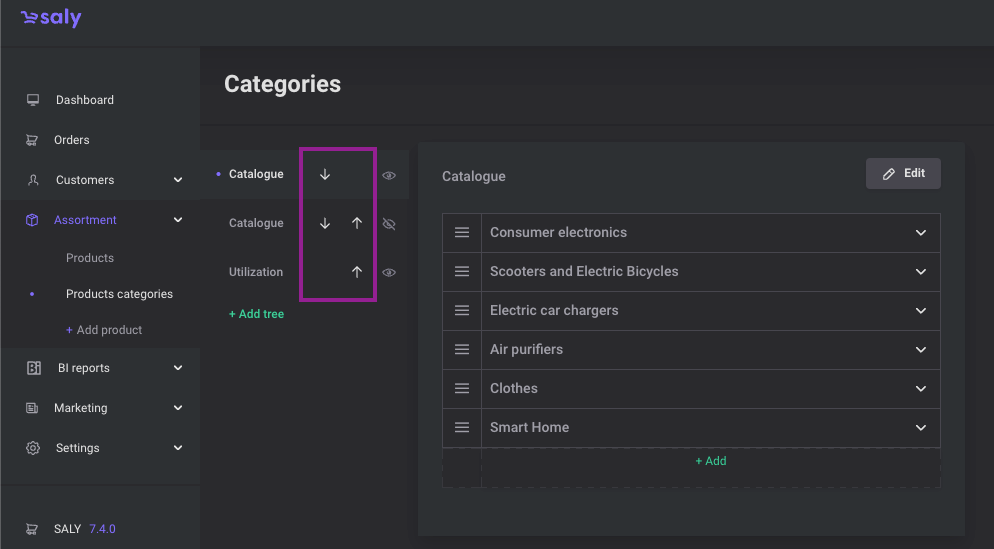This screenshot has height=549, width=994.
Task: Expand the Smart Home category
Action: pos(921,428)
